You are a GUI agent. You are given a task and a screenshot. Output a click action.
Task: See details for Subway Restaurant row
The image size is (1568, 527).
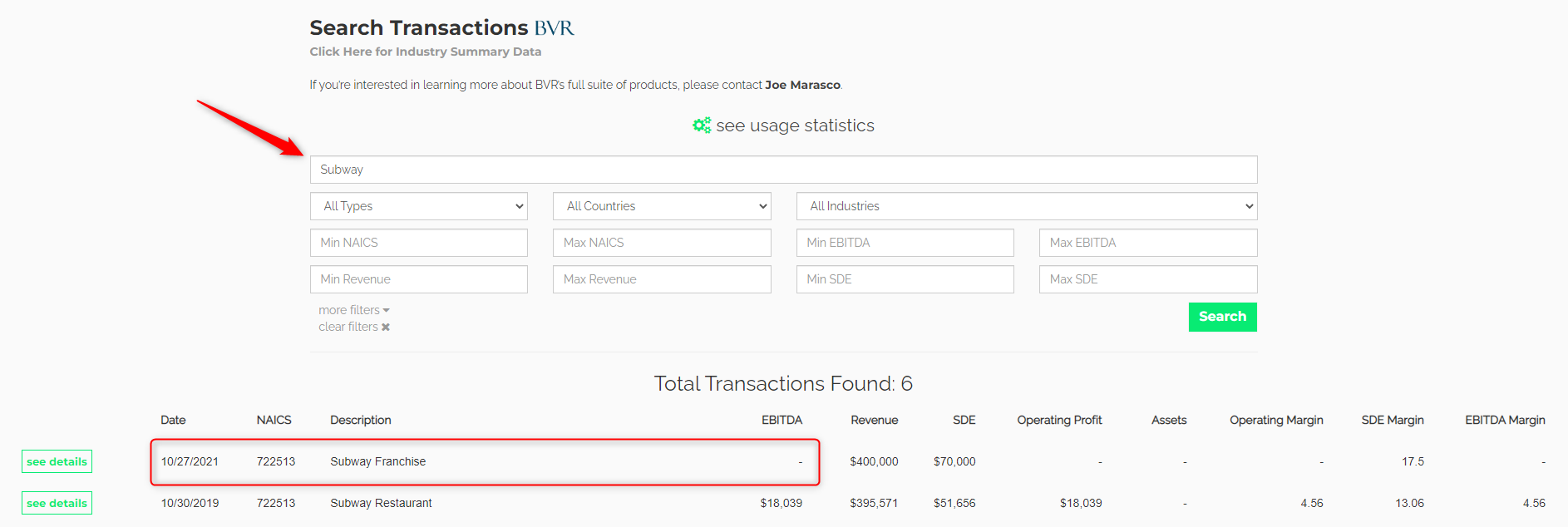pyautogui.click(x=57, y=503)
